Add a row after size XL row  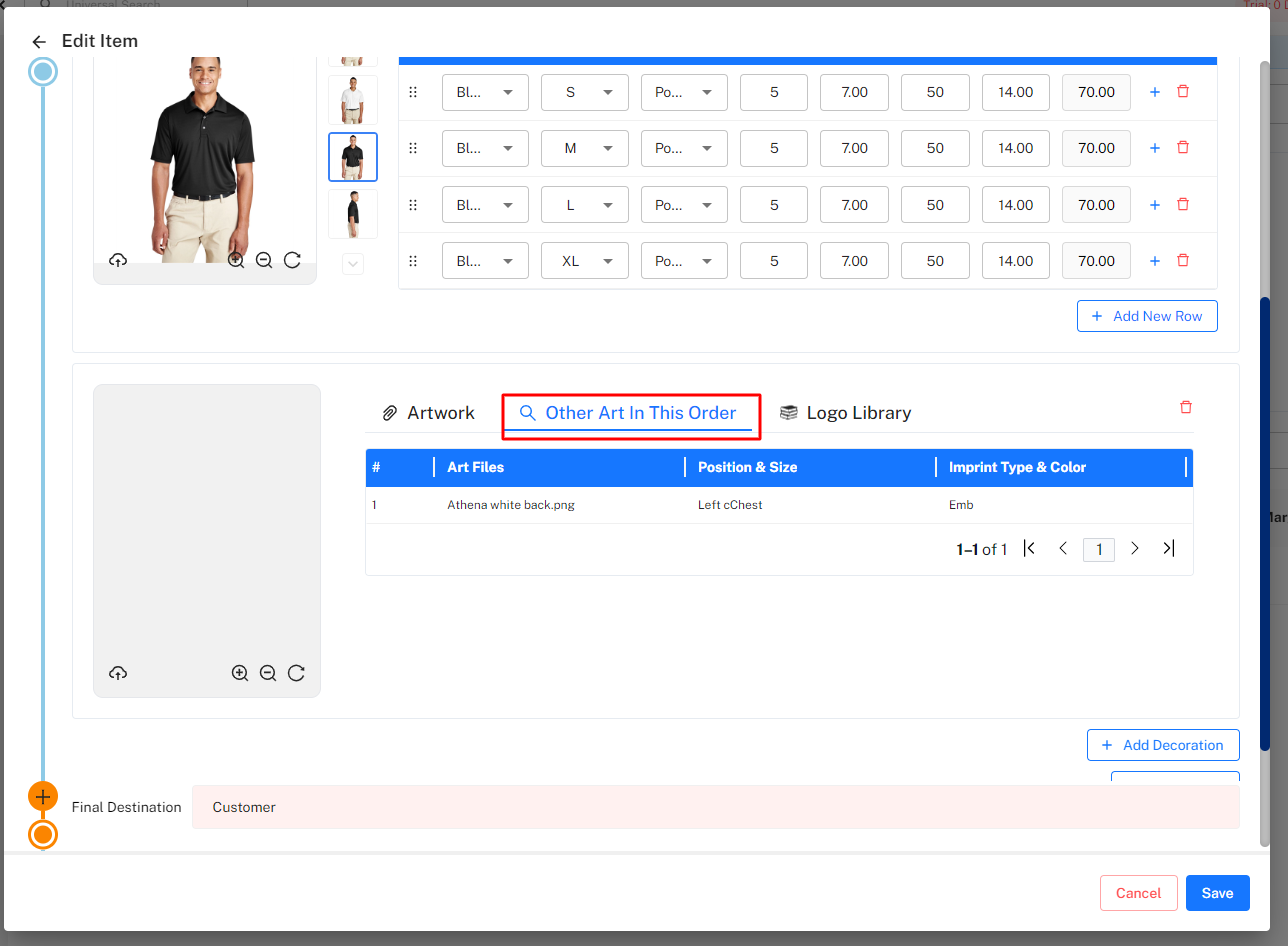pos(1155,261)
